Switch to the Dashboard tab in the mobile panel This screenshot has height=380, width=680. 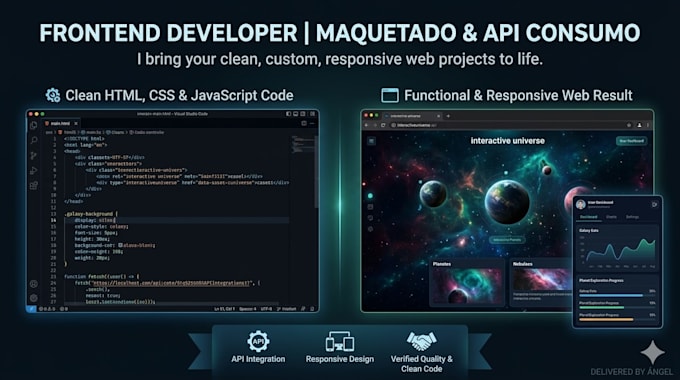(x=588, y=217)
